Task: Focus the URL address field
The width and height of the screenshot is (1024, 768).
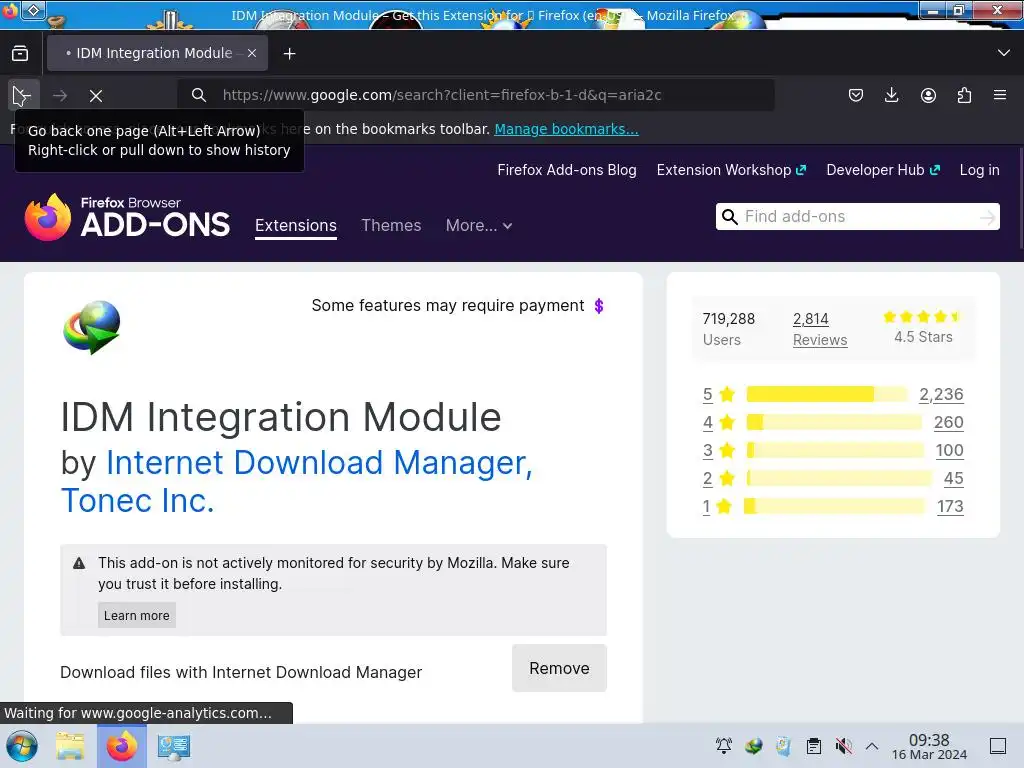Action: [477, 95]
